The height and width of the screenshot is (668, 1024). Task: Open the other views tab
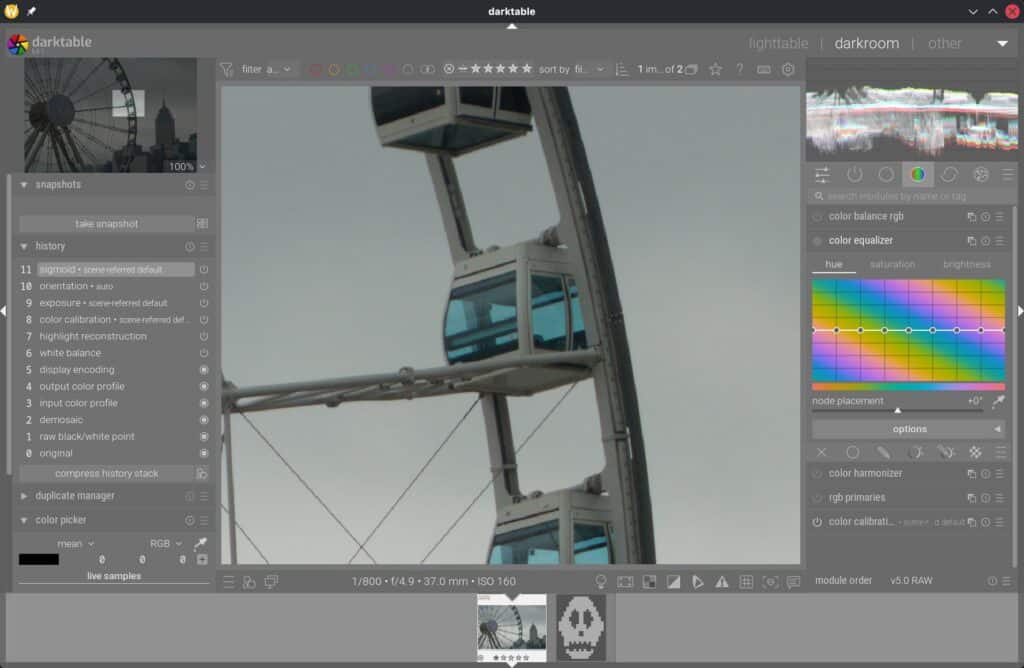point(944,44)
